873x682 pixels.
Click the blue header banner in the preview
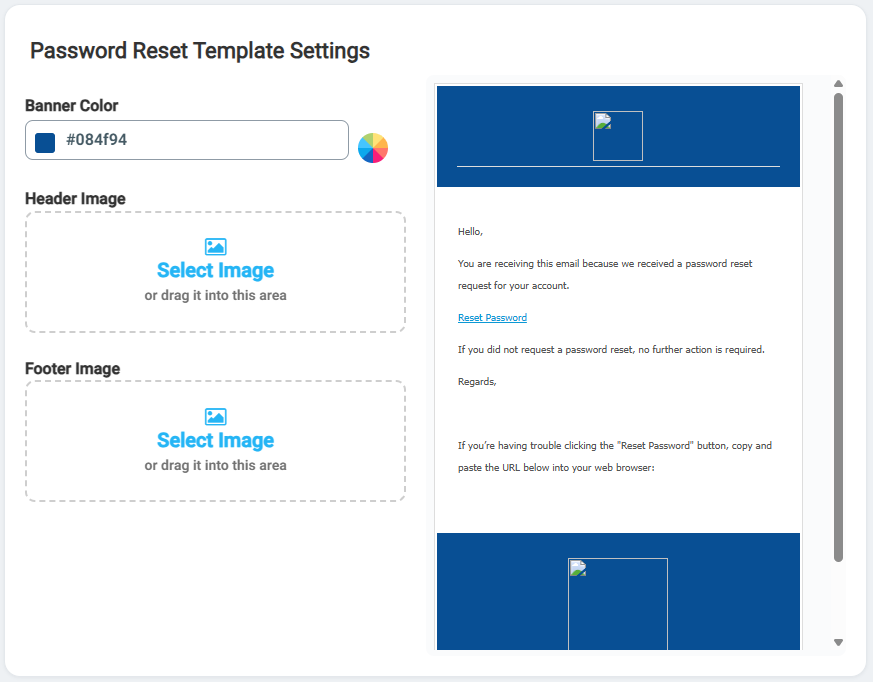pos(618,136)
